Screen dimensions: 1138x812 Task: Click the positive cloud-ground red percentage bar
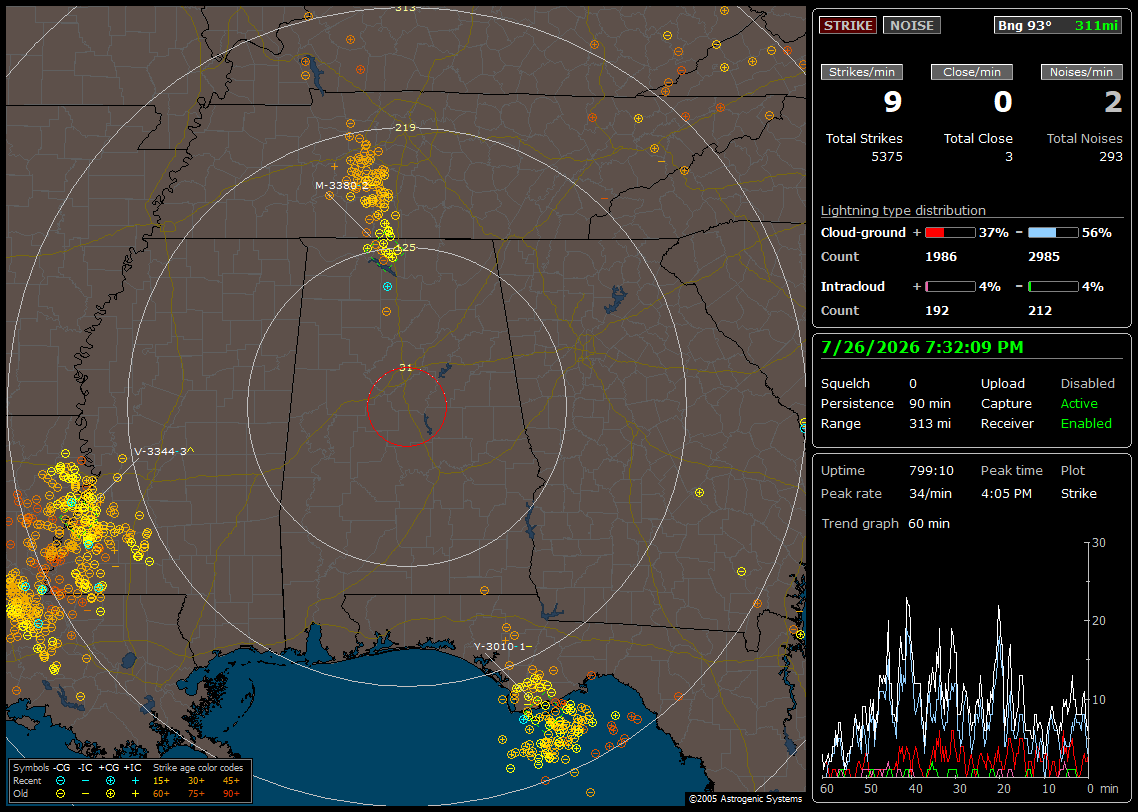[x=950, y=233]
